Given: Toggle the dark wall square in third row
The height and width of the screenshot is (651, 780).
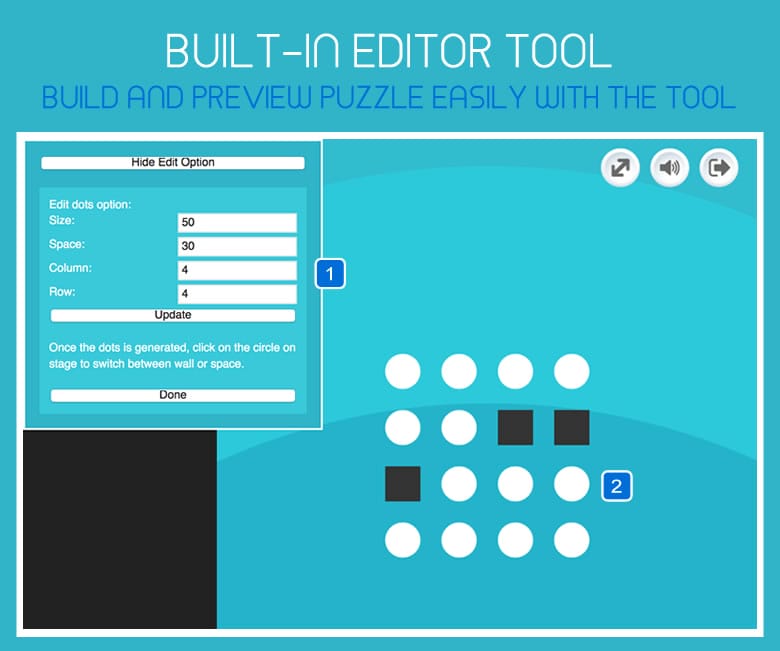Looking at the screenshot, I should (x=403, y=483).
